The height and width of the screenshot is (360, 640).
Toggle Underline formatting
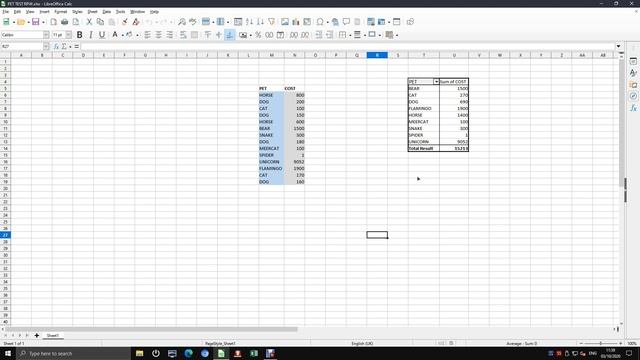(x=102, y=35)
